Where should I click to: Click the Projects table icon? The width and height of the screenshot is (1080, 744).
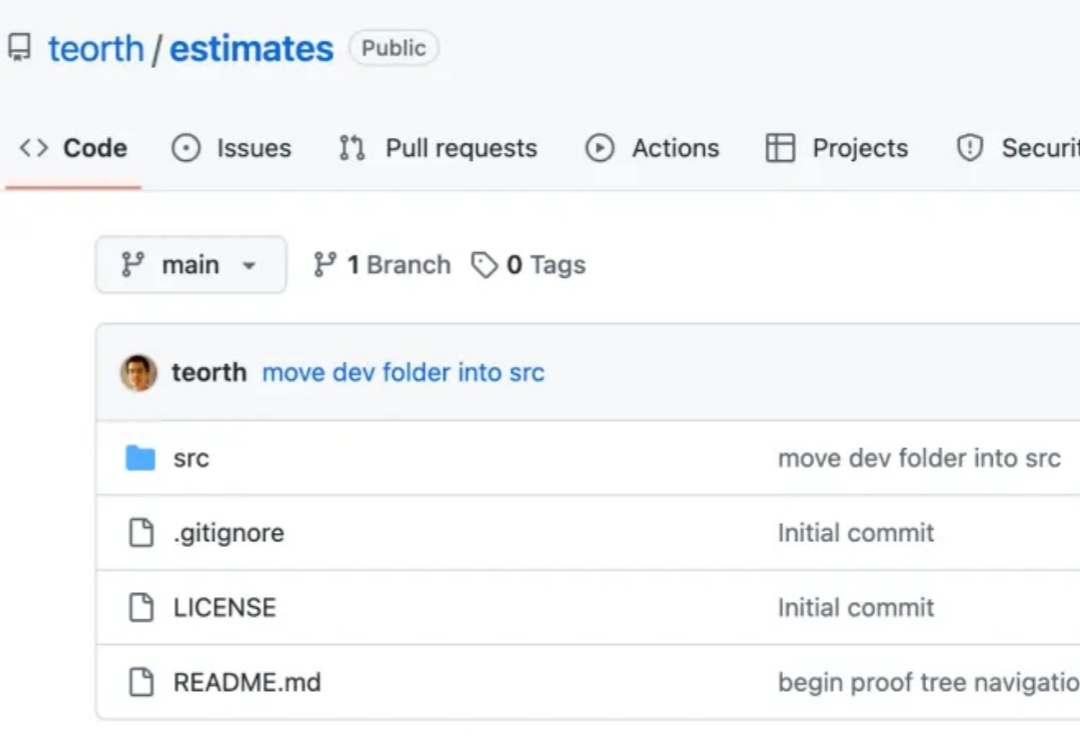(x=780, y=148)
